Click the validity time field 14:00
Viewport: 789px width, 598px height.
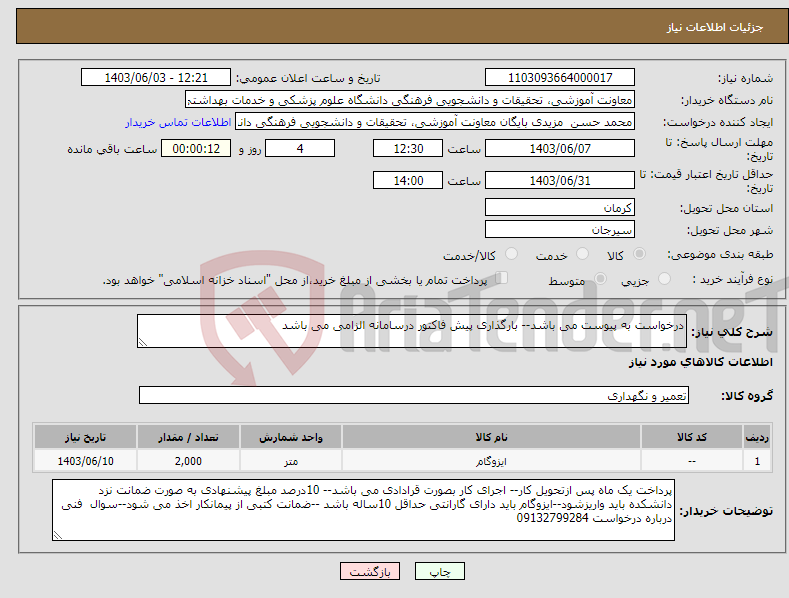tap(408, 180)
